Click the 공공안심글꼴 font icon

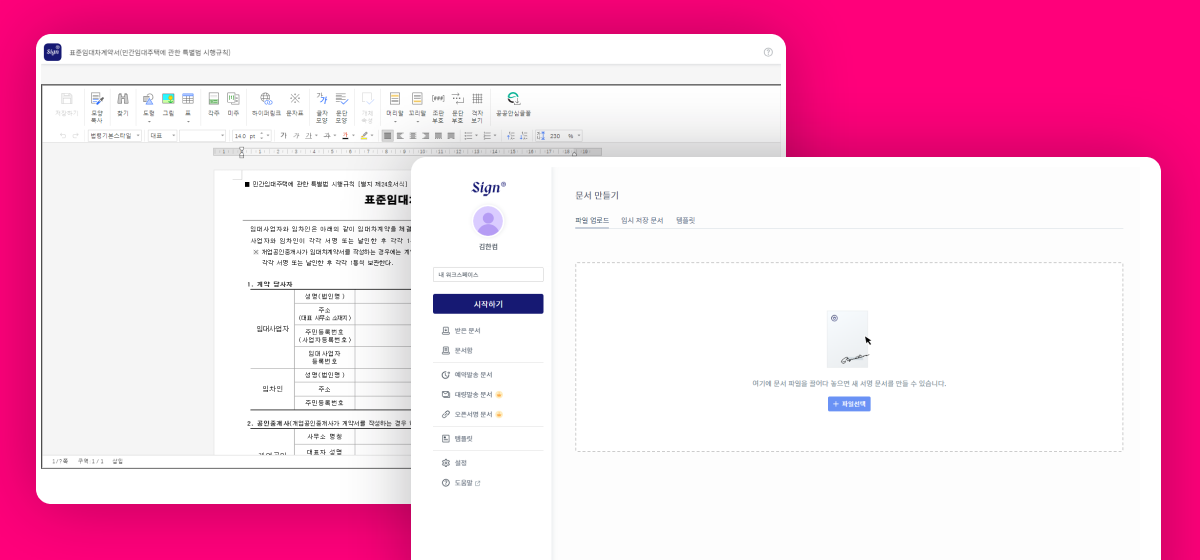coord(513,104)
